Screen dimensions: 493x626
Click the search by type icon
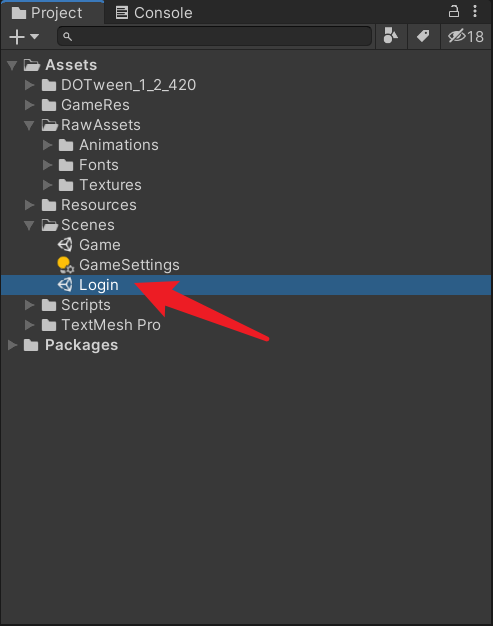pos(391,36)
